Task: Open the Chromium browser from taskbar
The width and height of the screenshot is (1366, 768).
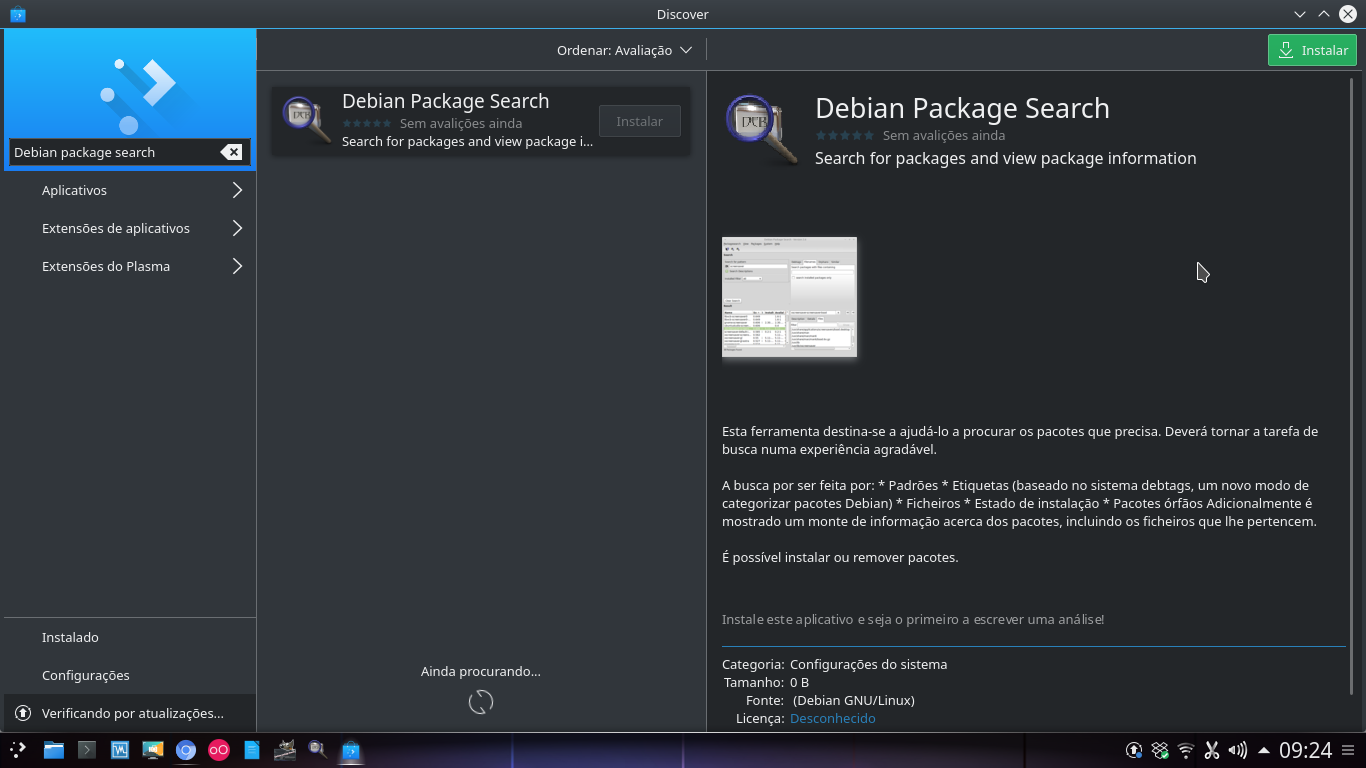Action: click(x=185, y=750)
